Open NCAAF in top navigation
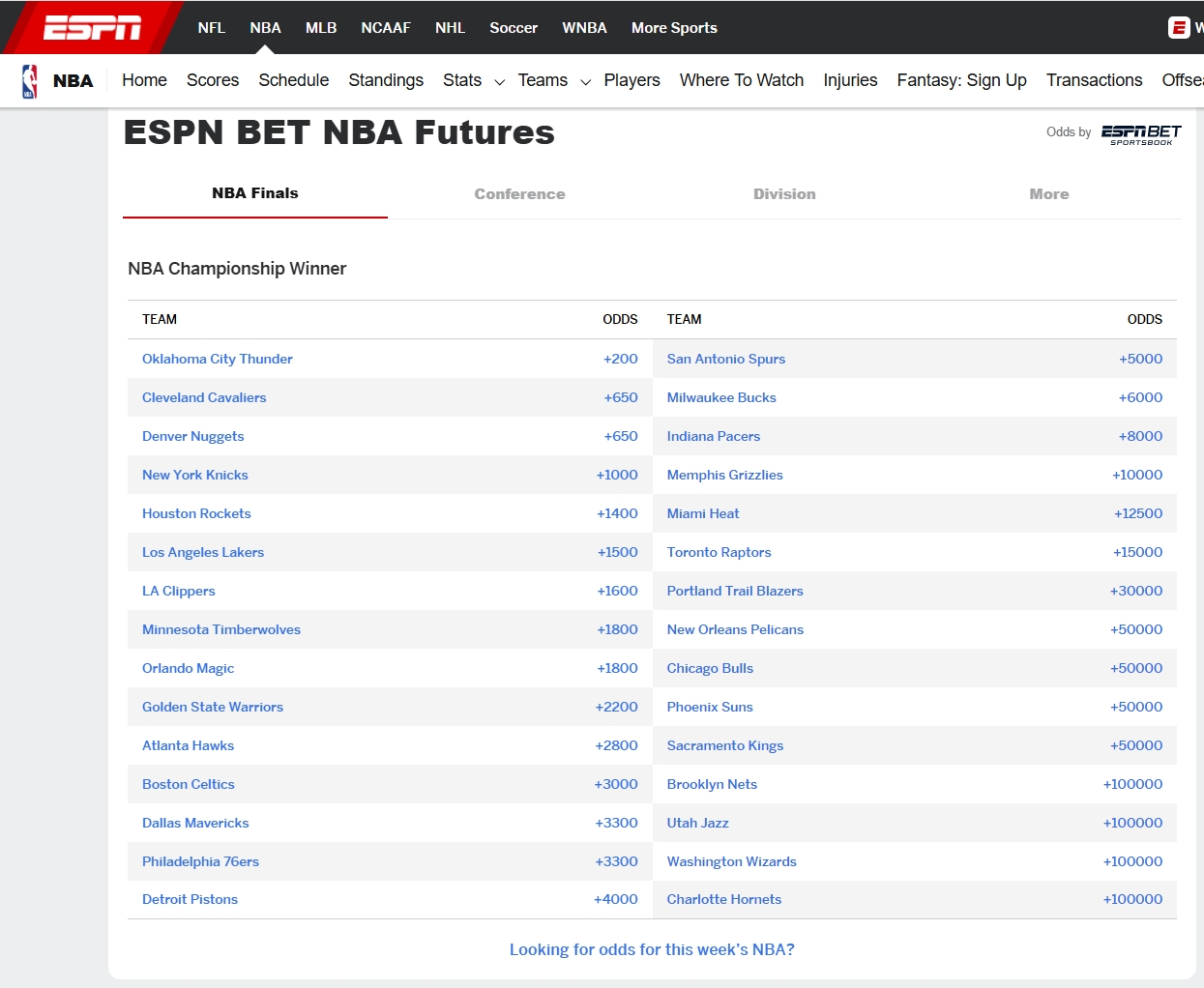The width and height of the screenshot is (1204, 988). [x=386, y=28]
